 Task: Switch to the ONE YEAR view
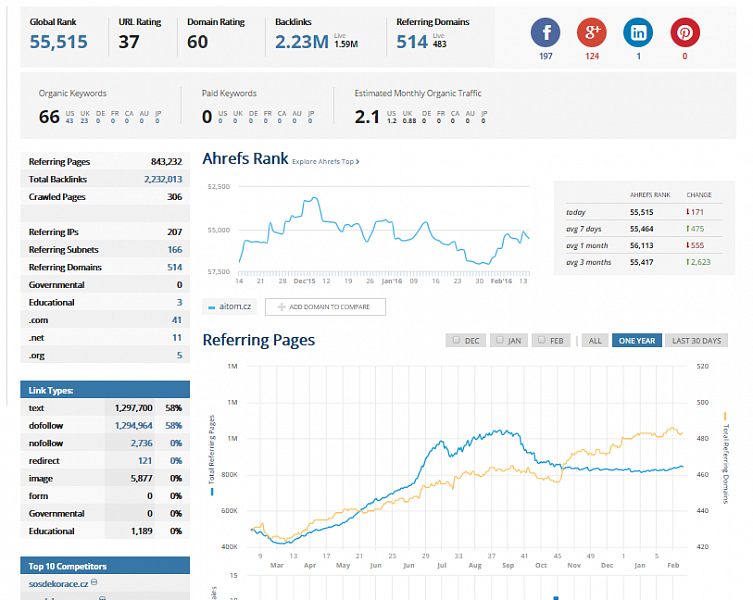[x=636, y=341]
